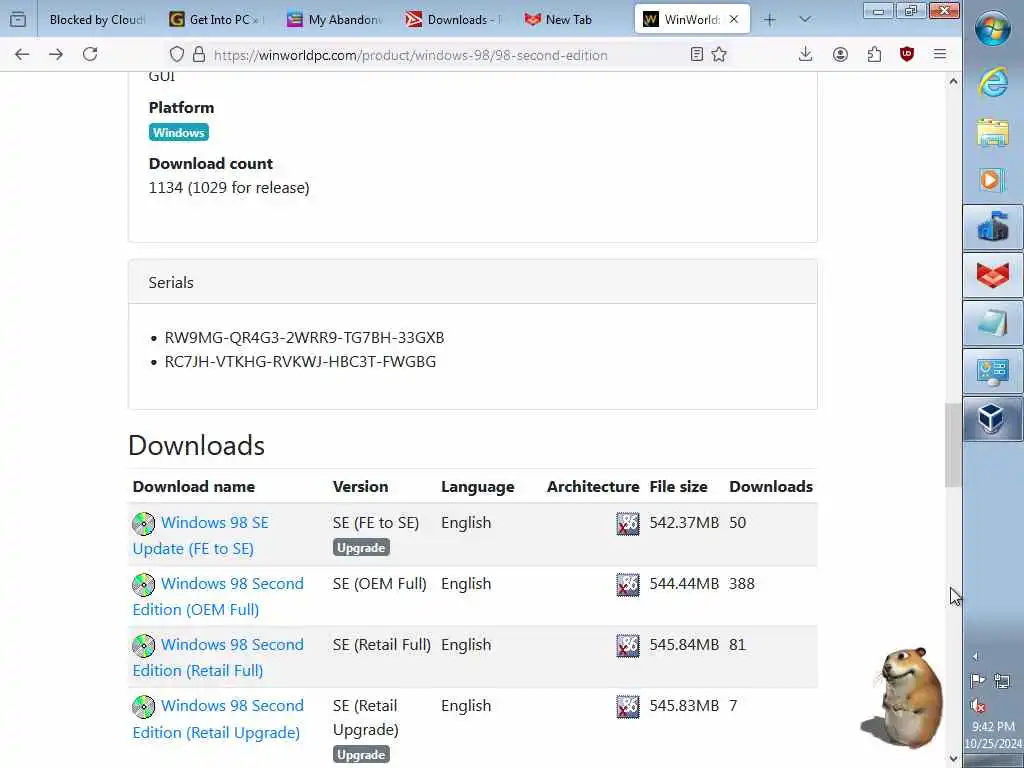The height and width of the screenshot is (768, 1024).
Task: Click the Downloads column header
Action: [771, 487]
